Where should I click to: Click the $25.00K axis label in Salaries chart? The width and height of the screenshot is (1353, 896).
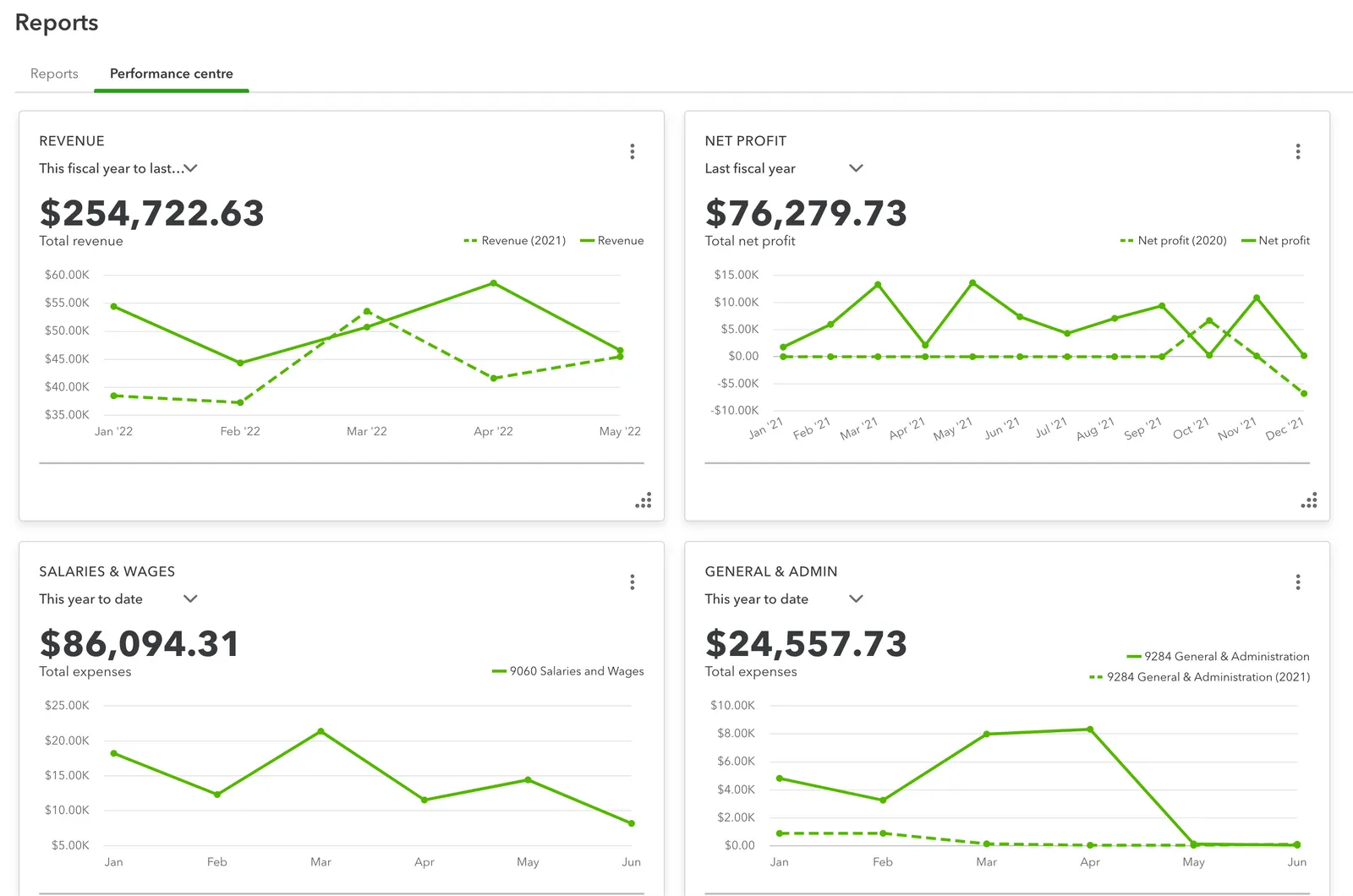click(67, 705)
